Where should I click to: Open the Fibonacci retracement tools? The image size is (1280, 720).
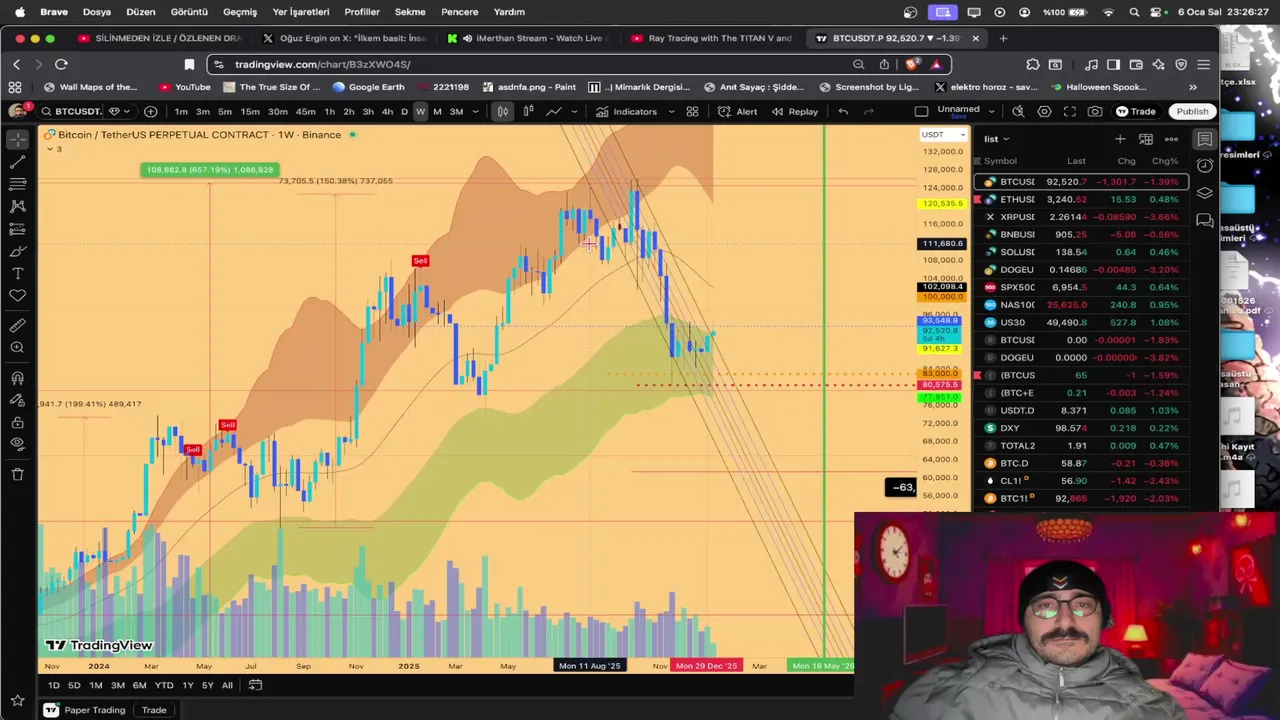[x=17, y=184]
